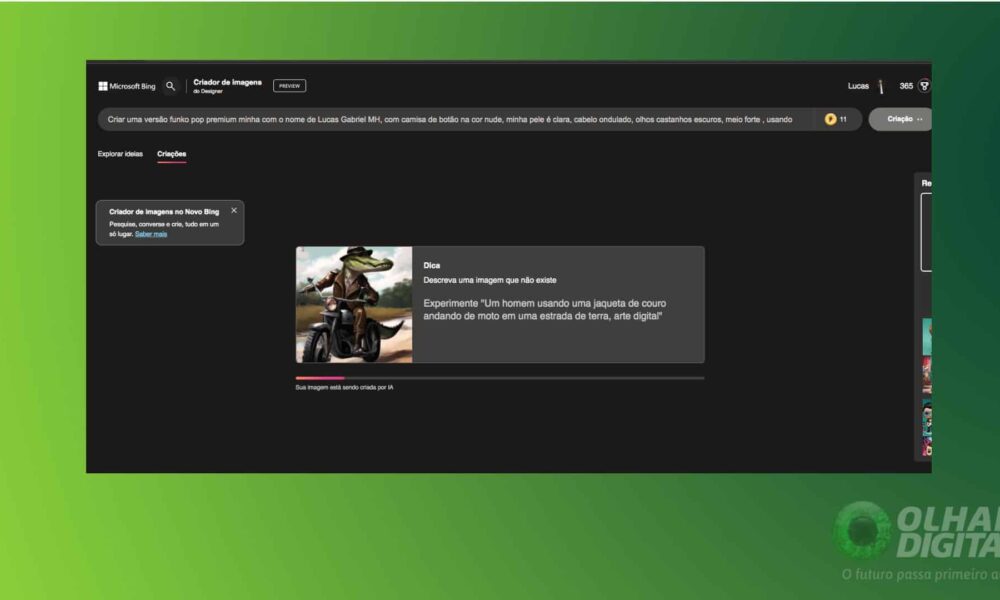Click the alligator on motorcycle thumbnail
Screen dimensions: 1000x600
pyautogui.click(x=354, y=304)
